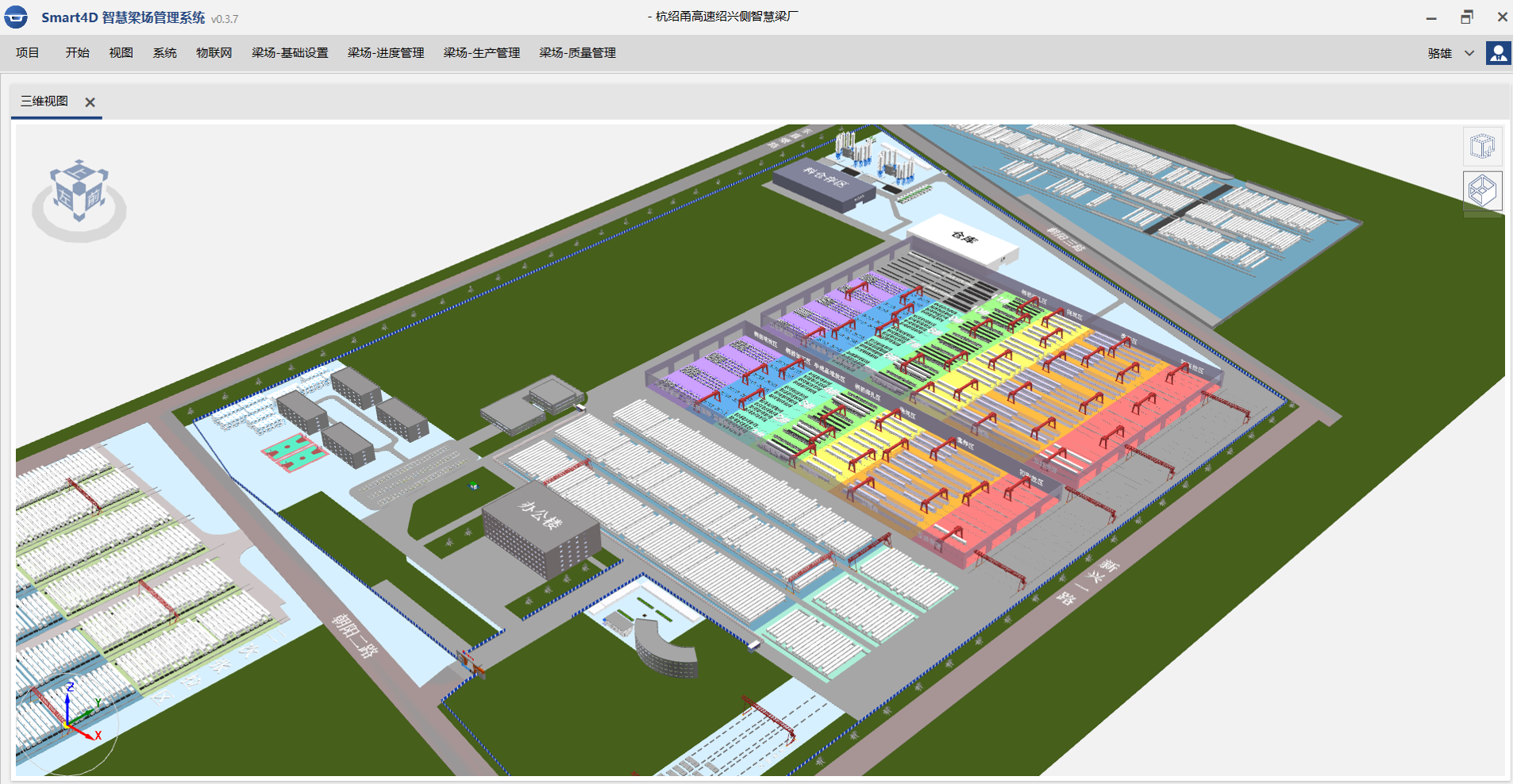Expand the 骆雄 user dropdown arrow

coord(1469,53)
